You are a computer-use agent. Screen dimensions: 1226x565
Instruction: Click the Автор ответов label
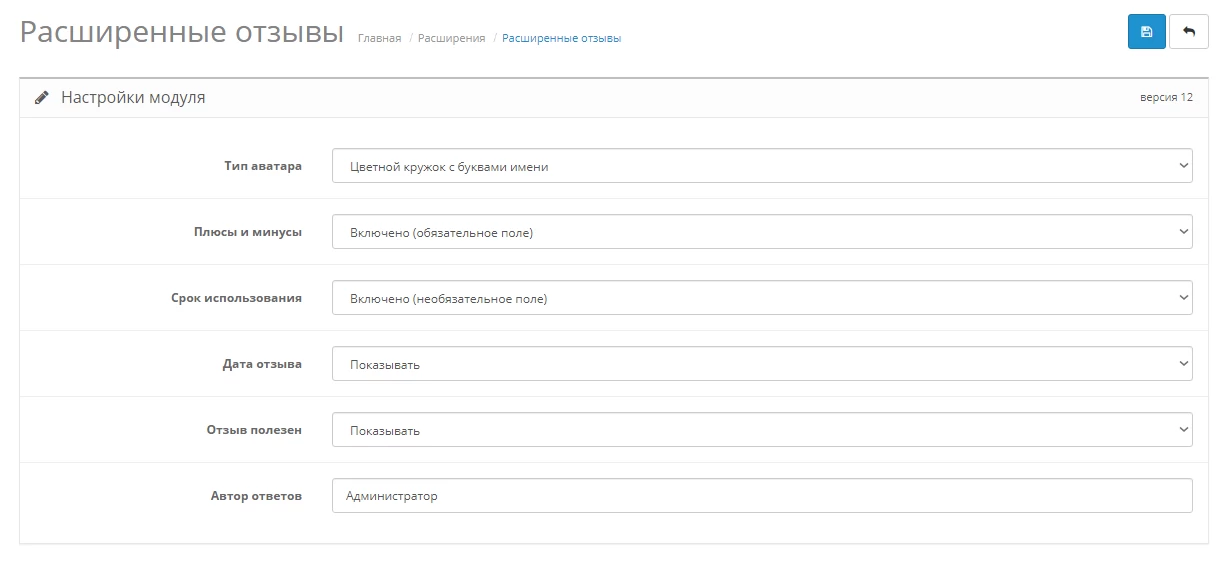point(256,496)
